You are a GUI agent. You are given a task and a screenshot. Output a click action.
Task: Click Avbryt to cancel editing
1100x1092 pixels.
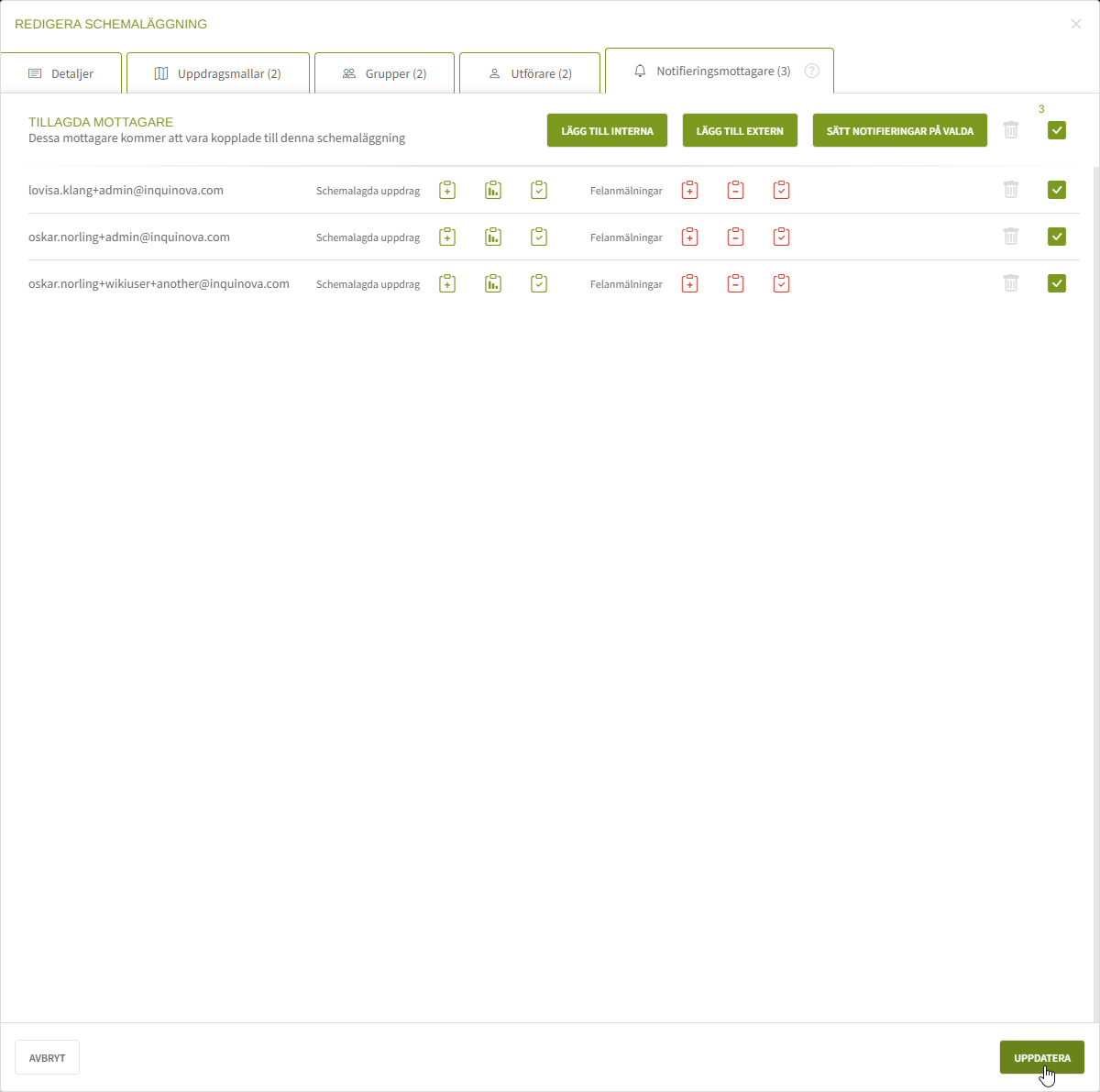(x=47, y=1057)
